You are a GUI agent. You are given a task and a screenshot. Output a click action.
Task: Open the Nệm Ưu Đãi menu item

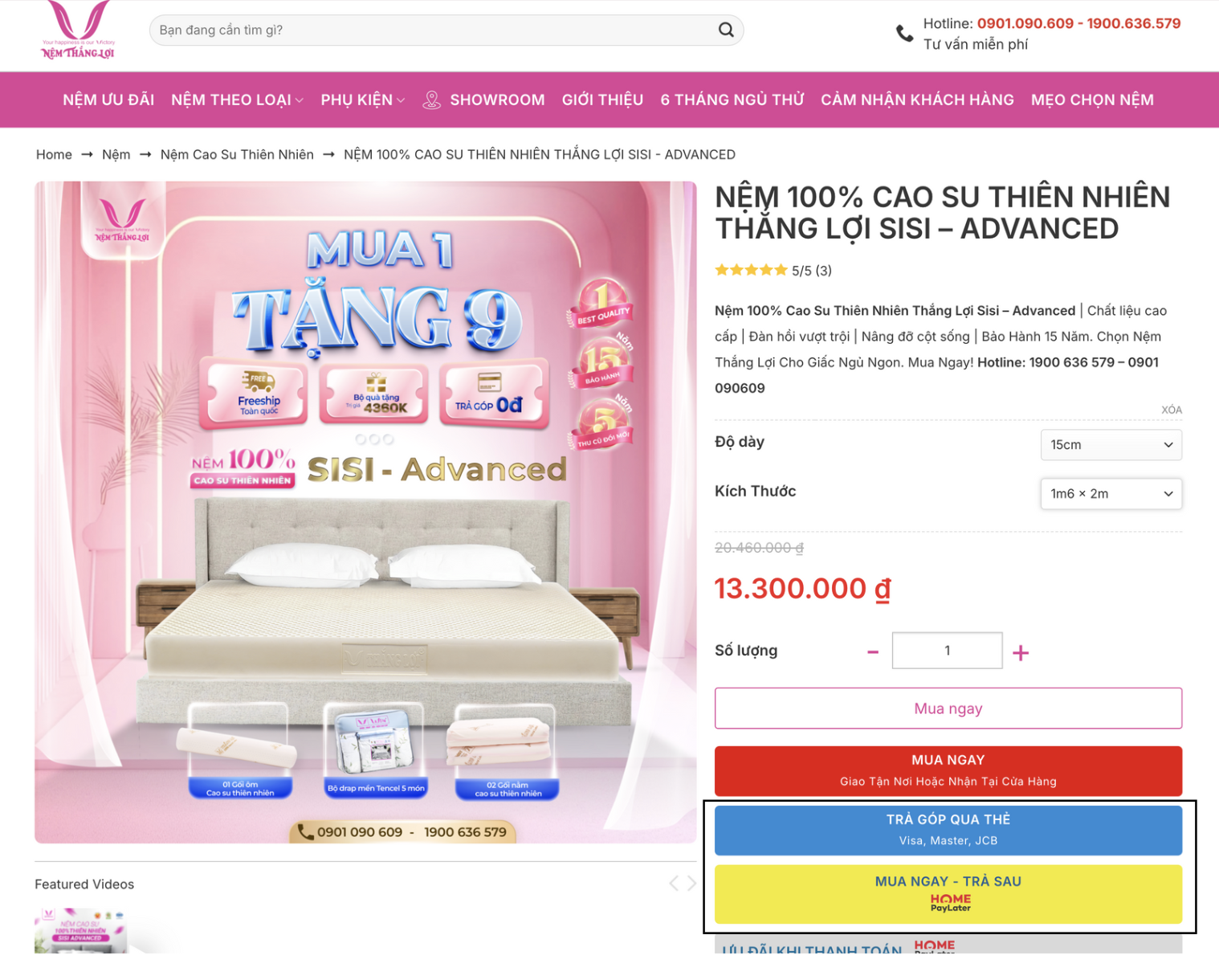108,100
